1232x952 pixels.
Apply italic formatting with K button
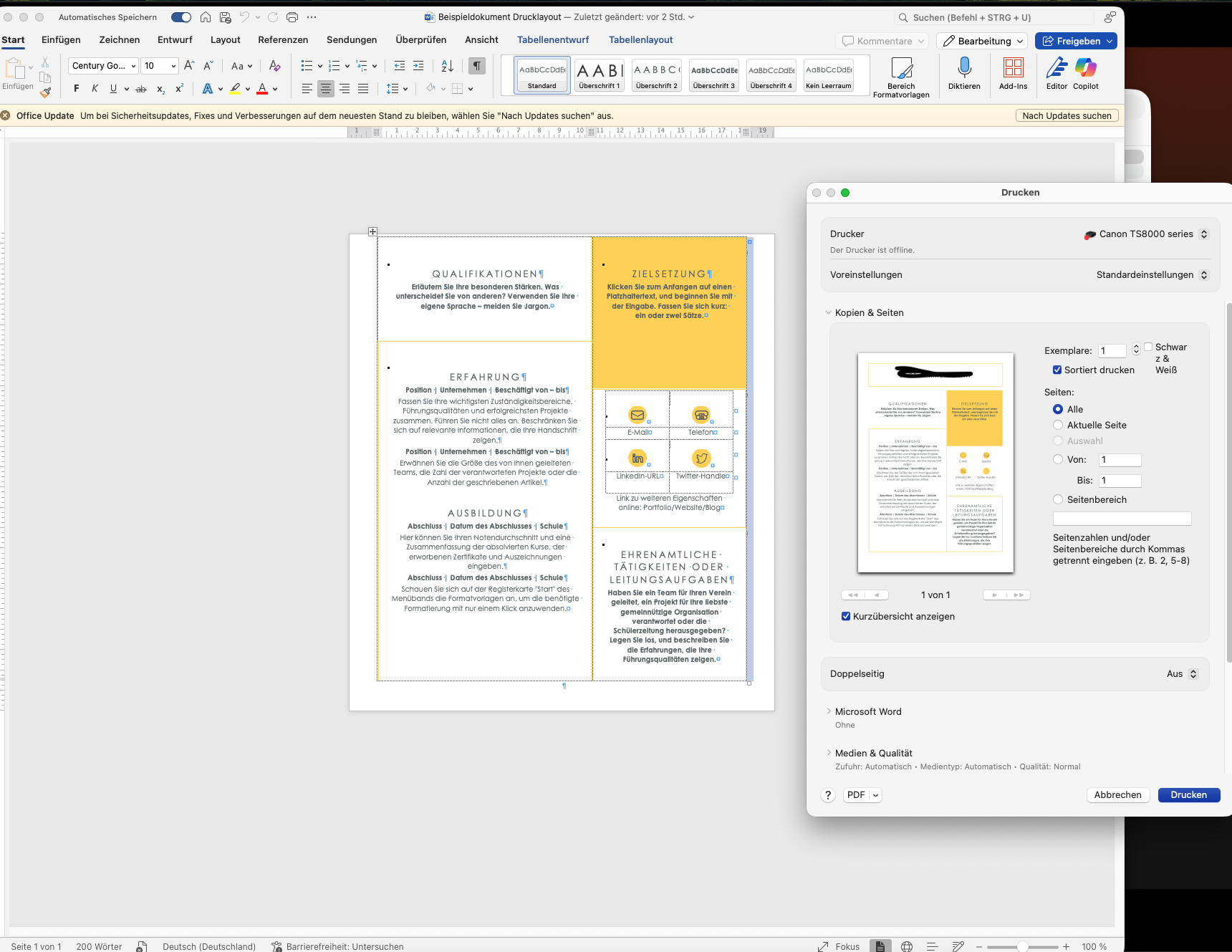click(x=95, y=89)
